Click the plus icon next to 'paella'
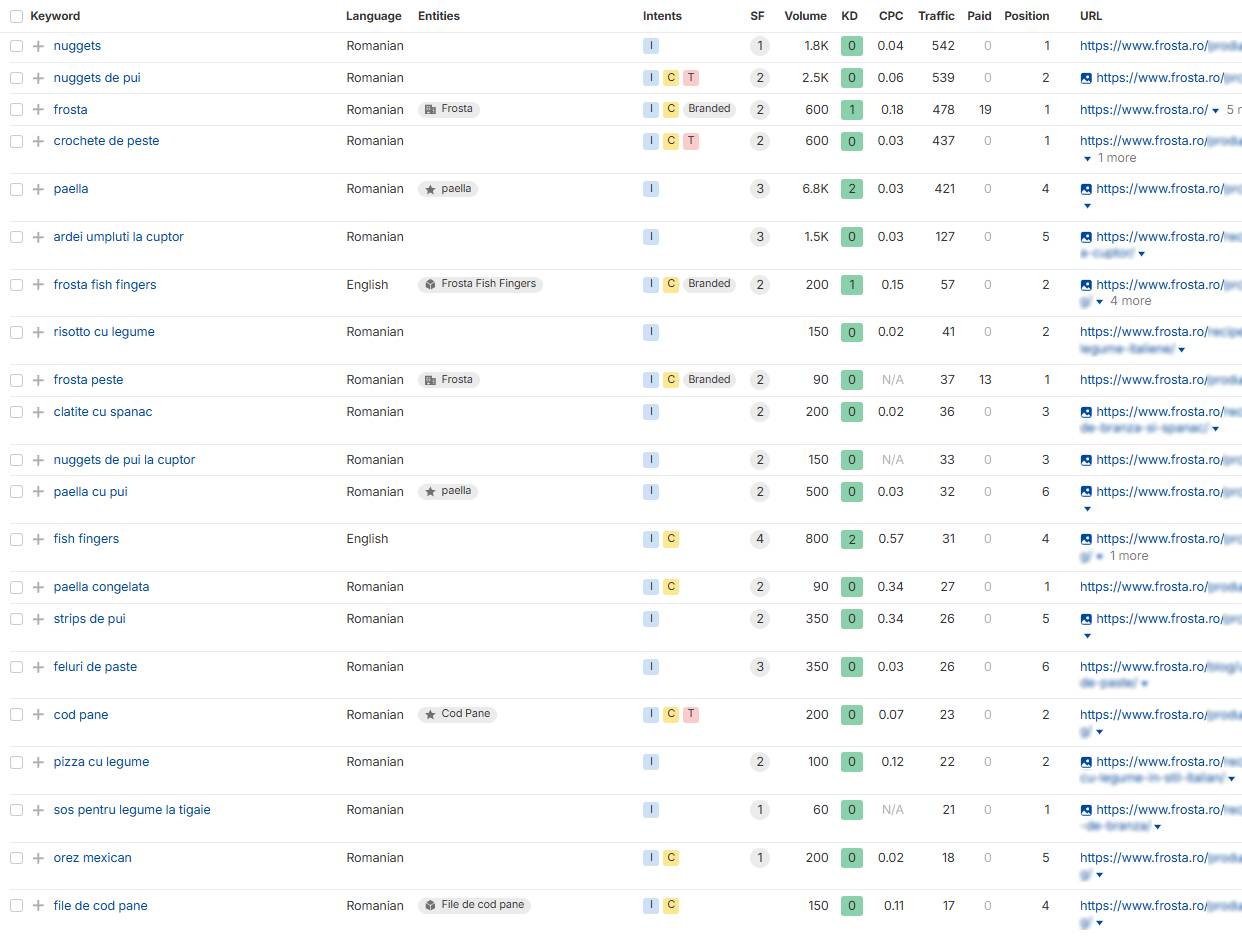The image size is (1242, 939). 38,189
